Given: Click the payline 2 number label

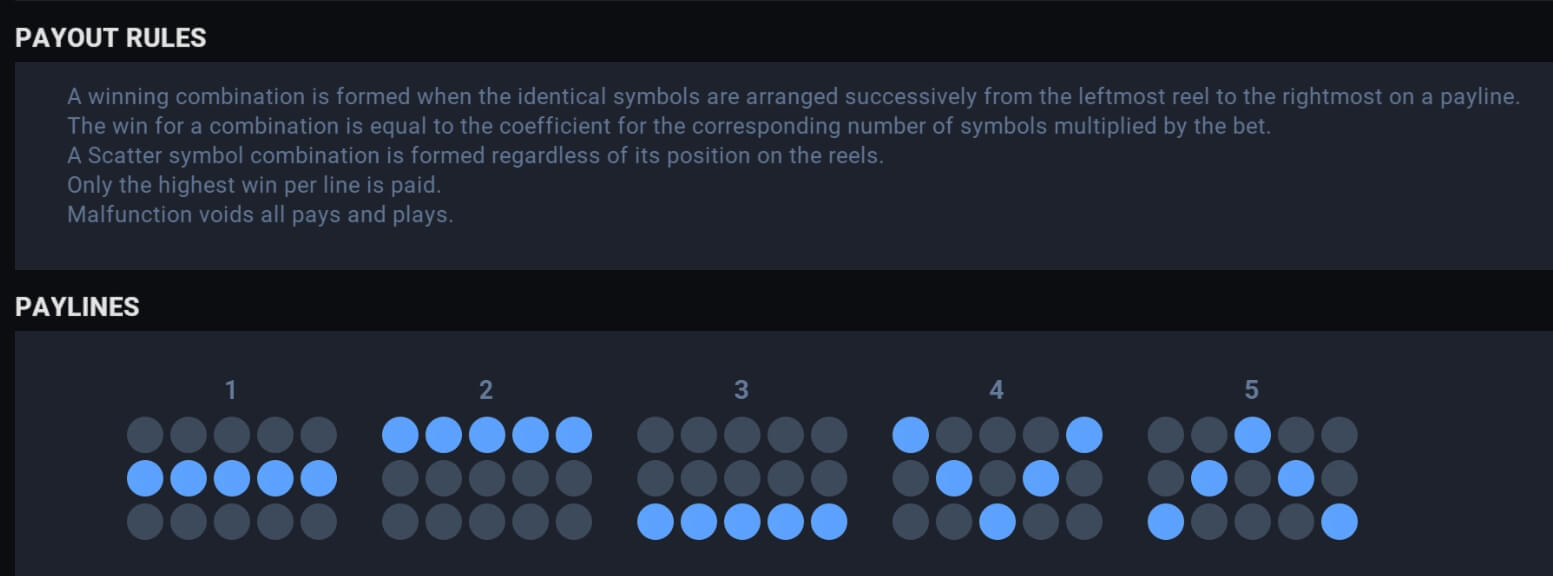Looking at the screenshot, I should (486, 390).
